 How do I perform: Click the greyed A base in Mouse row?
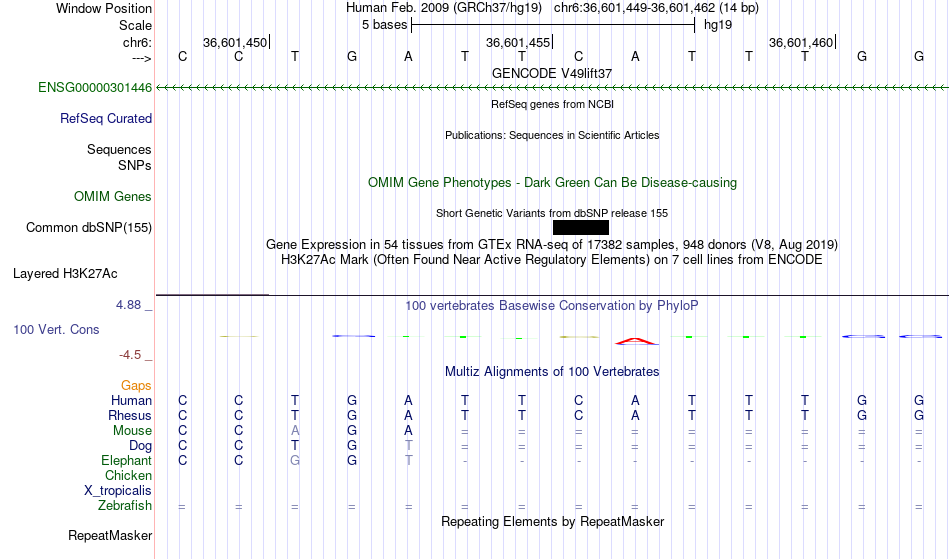(x=295, y=431)
